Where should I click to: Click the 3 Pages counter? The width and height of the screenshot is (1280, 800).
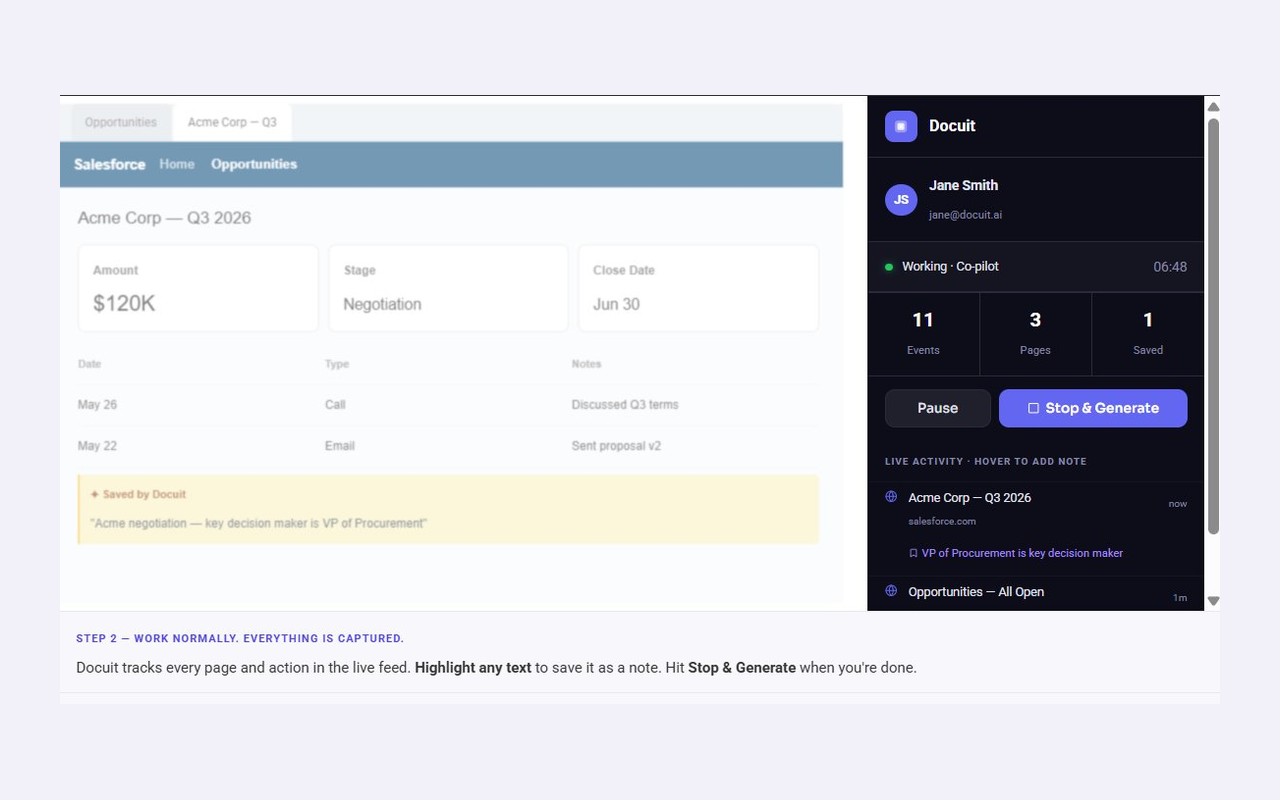[x=1035, y=333]
